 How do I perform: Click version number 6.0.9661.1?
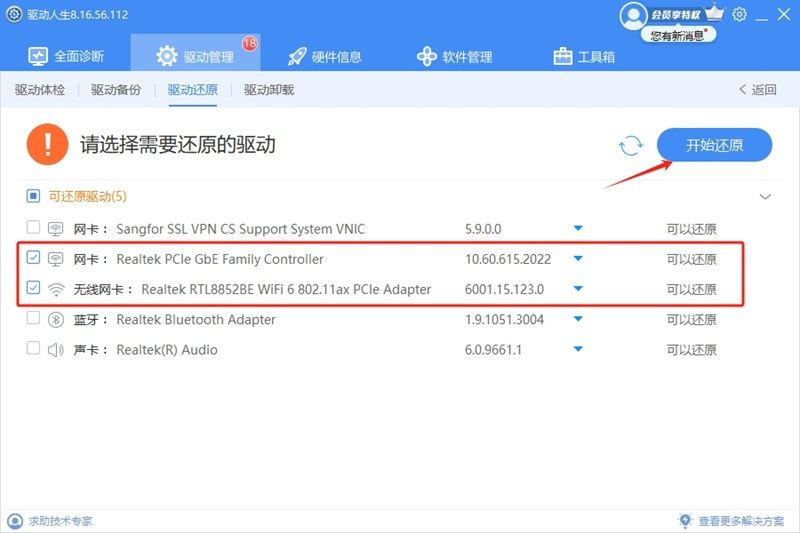coord(493,350)
